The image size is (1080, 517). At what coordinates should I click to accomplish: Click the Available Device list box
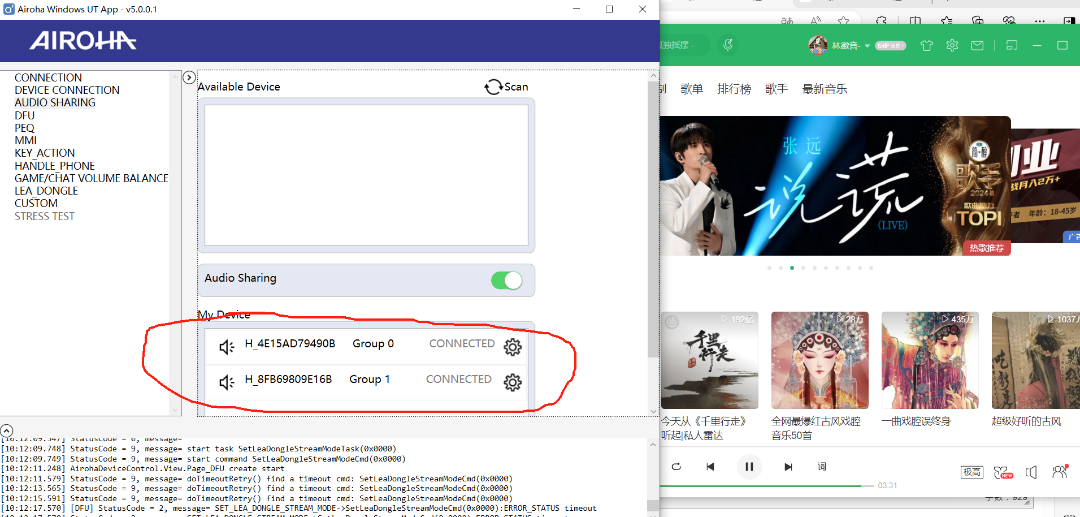pyautogui.click(x=366, y=175)
